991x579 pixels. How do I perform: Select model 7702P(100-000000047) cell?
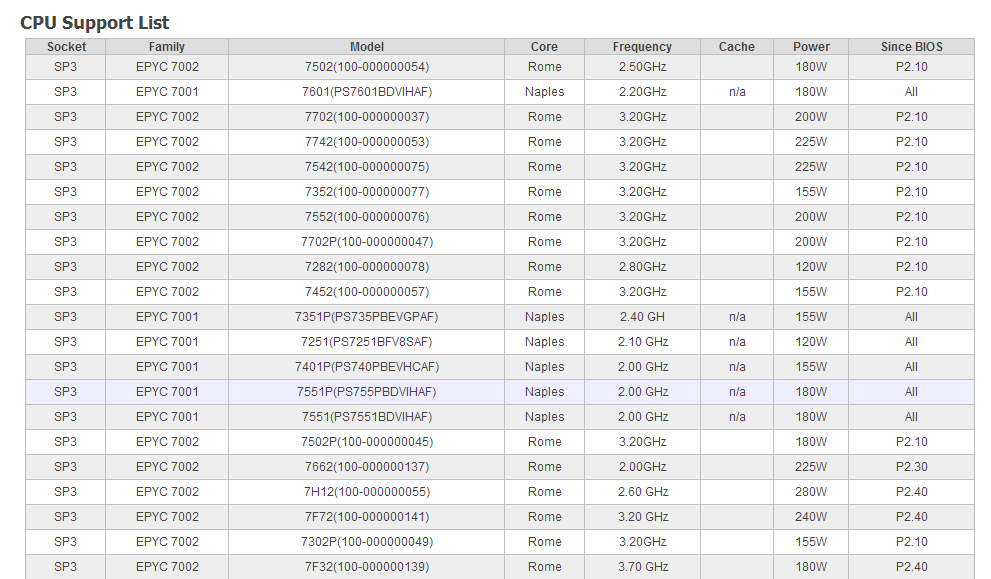367,241
